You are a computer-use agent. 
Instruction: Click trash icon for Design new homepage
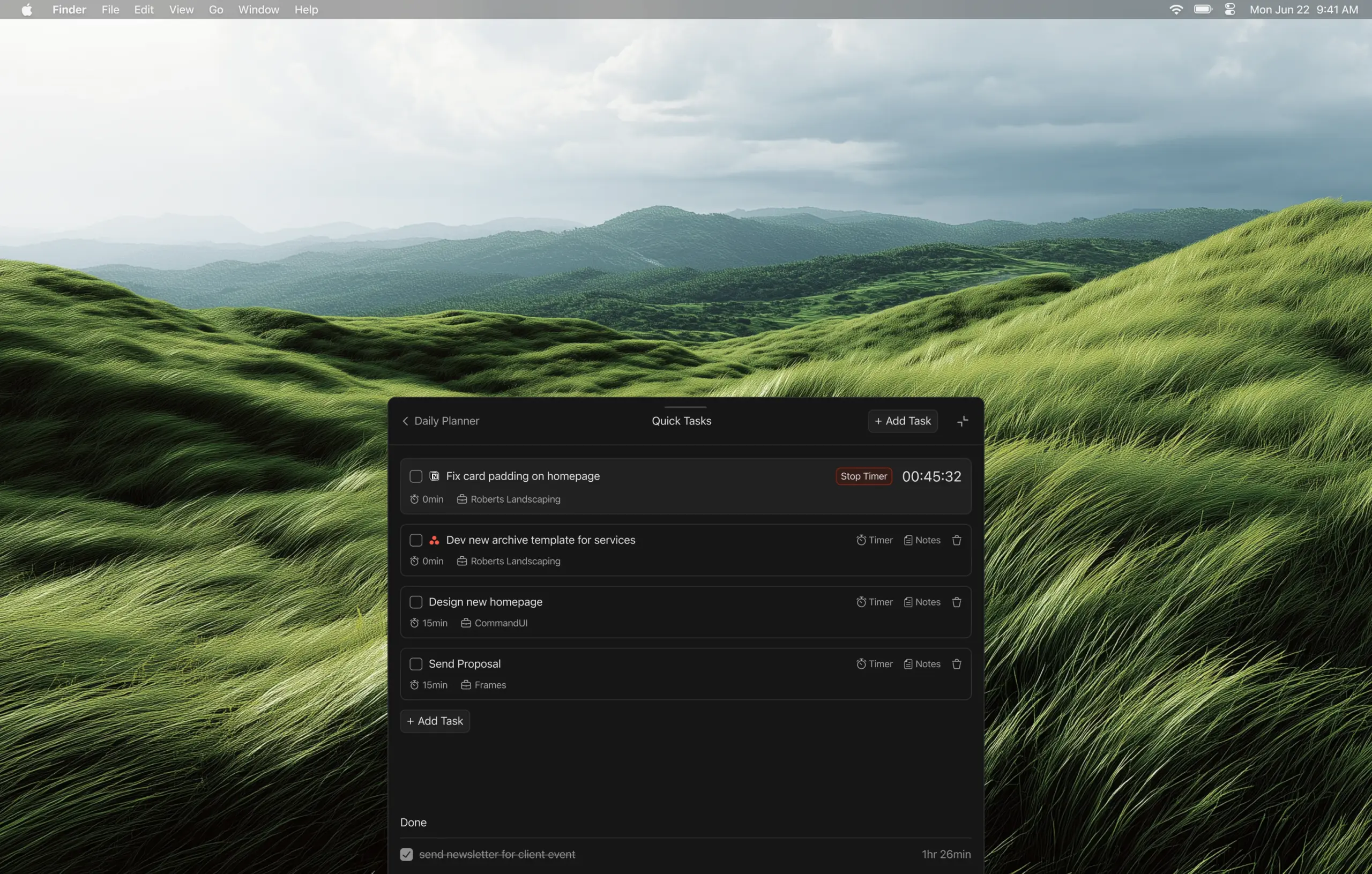957,602
